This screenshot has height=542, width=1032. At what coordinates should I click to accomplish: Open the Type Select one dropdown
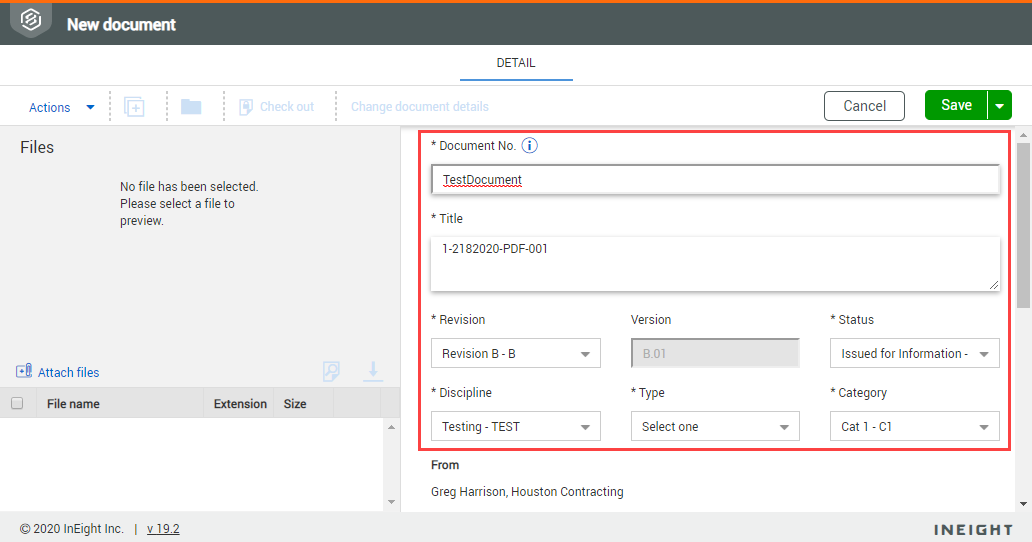click(x=714, y=427)
